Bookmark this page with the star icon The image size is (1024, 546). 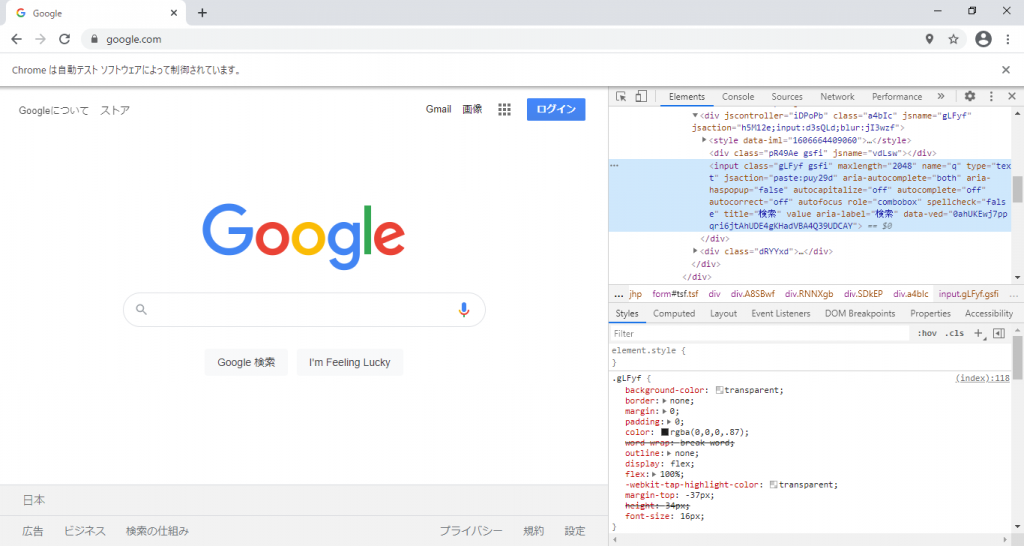point(953,39)
